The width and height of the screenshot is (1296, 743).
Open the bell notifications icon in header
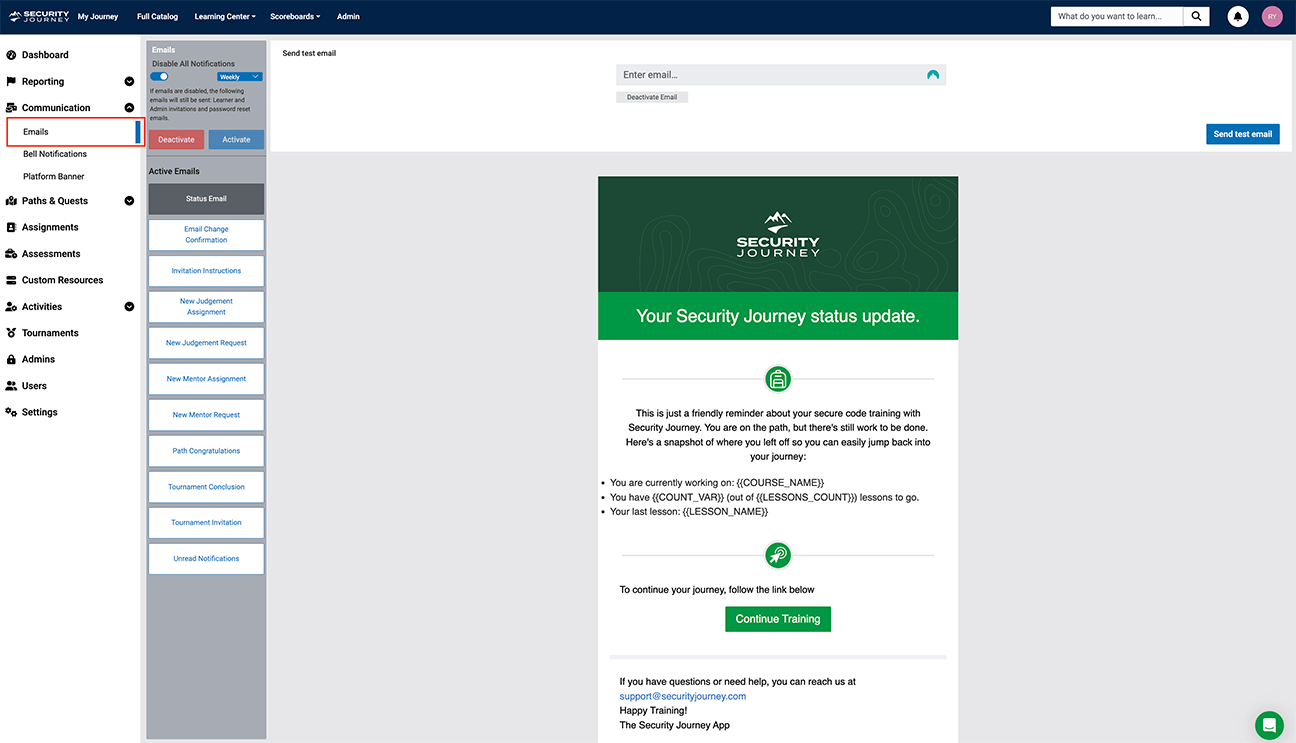point(1238,16)
